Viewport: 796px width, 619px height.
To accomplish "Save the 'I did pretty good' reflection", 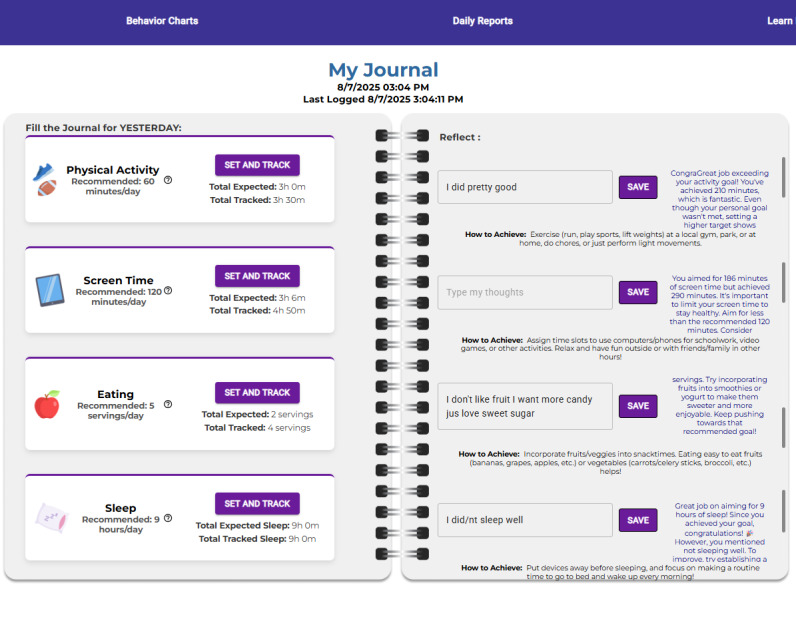I will [638, 187].
